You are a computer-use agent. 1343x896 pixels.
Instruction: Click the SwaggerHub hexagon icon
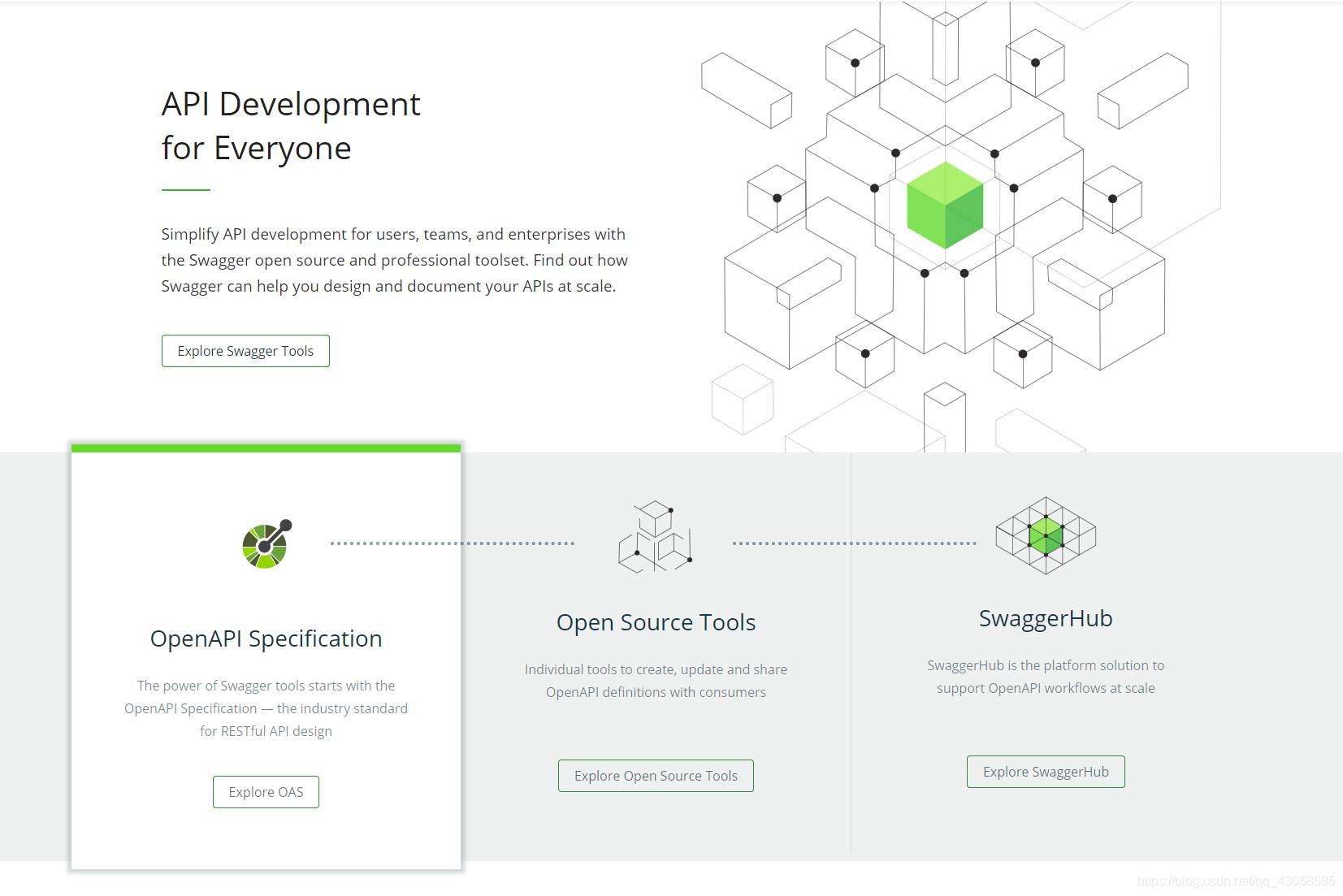tap(1046, 535)
